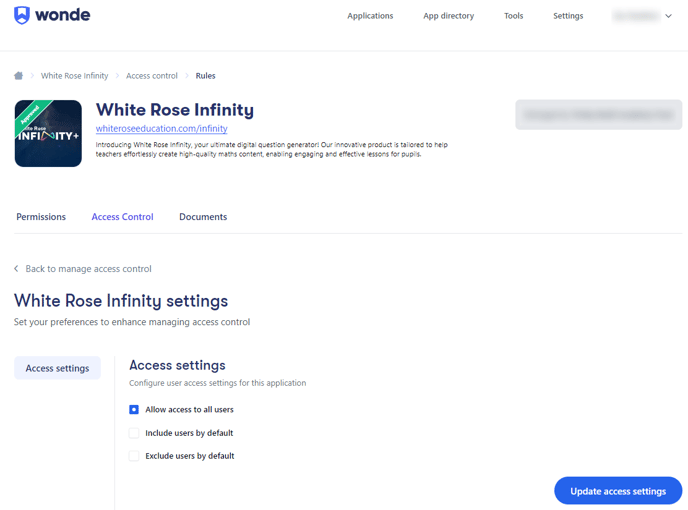The image size is (688, 510).
Task: Switch to the Permissions tab
Action: click(41, 217)
